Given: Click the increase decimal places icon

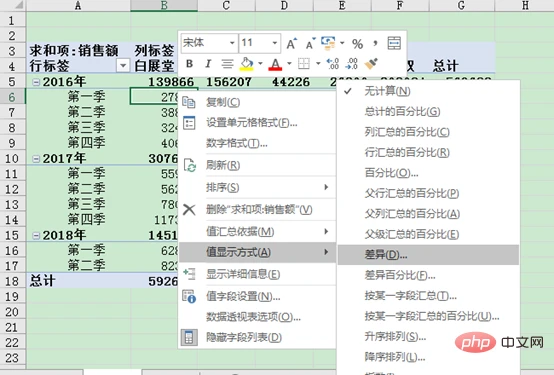Looking at the screenshot, I should (332, 64).
